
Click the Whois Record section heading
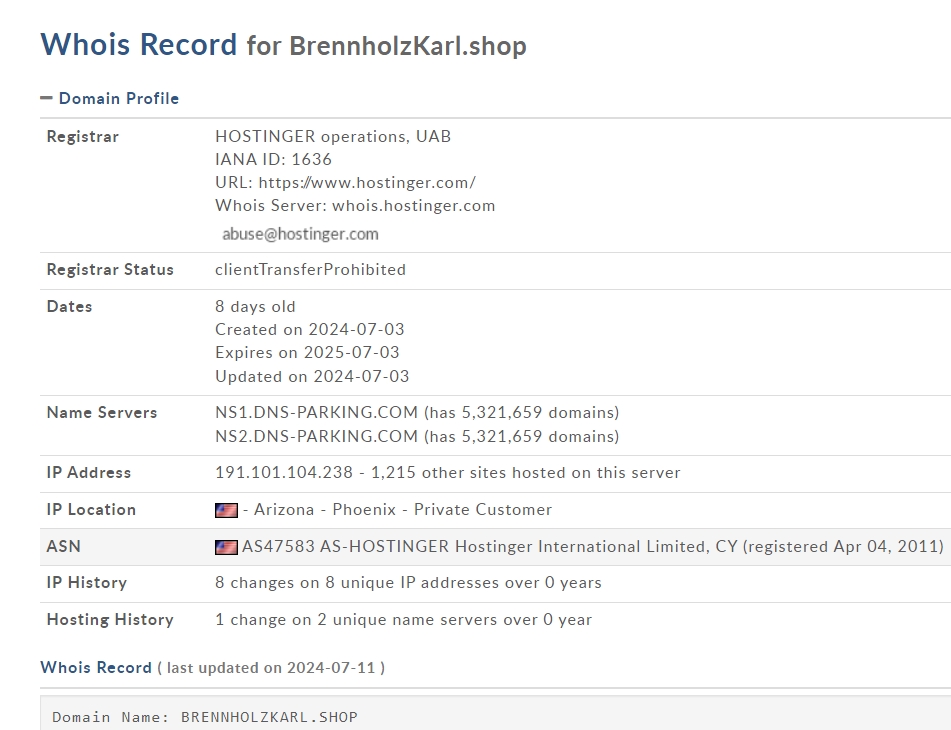click(x=96, y=668)
